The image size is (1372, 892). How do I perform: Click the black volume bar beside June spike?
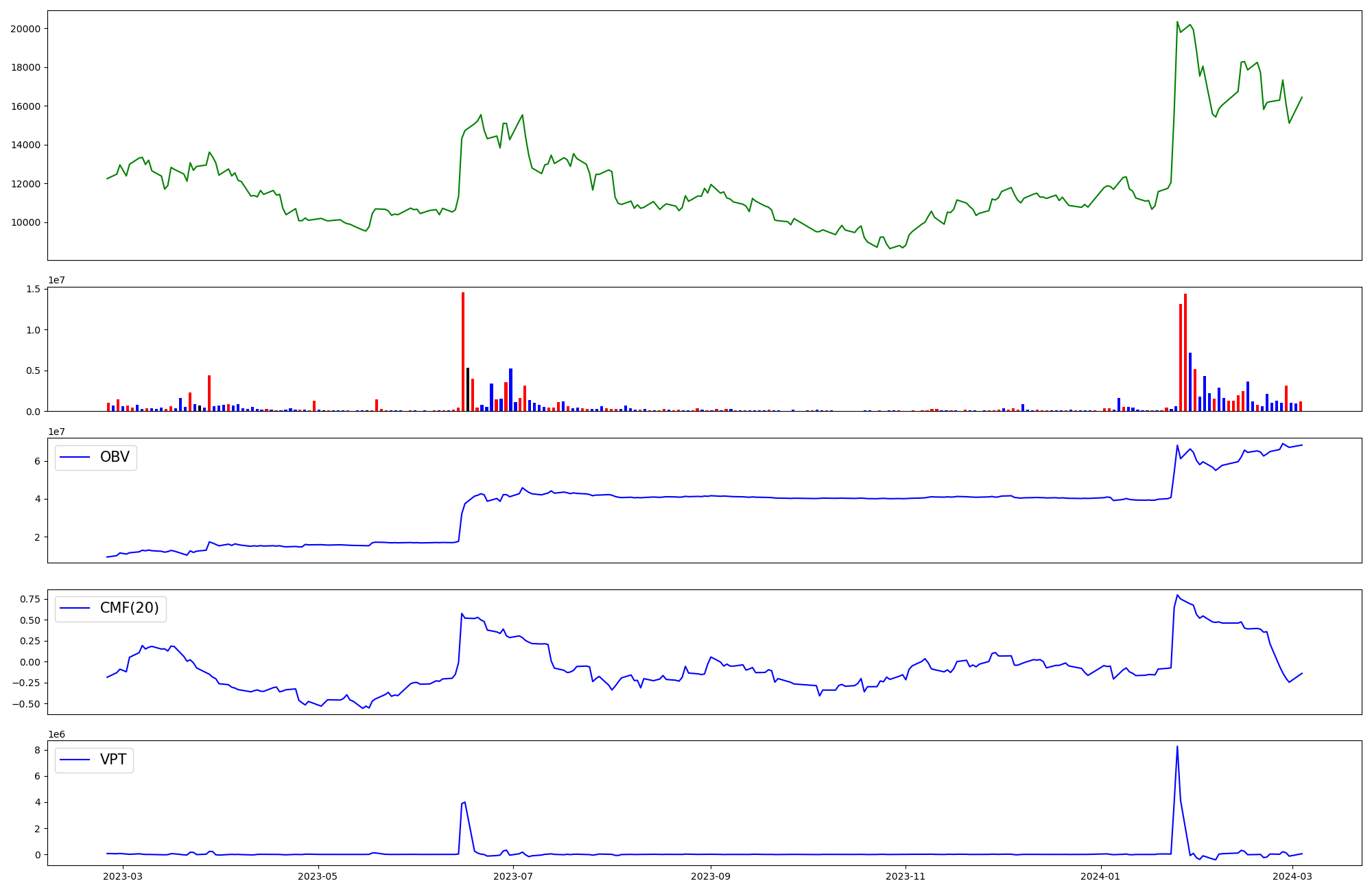point(468,390)
